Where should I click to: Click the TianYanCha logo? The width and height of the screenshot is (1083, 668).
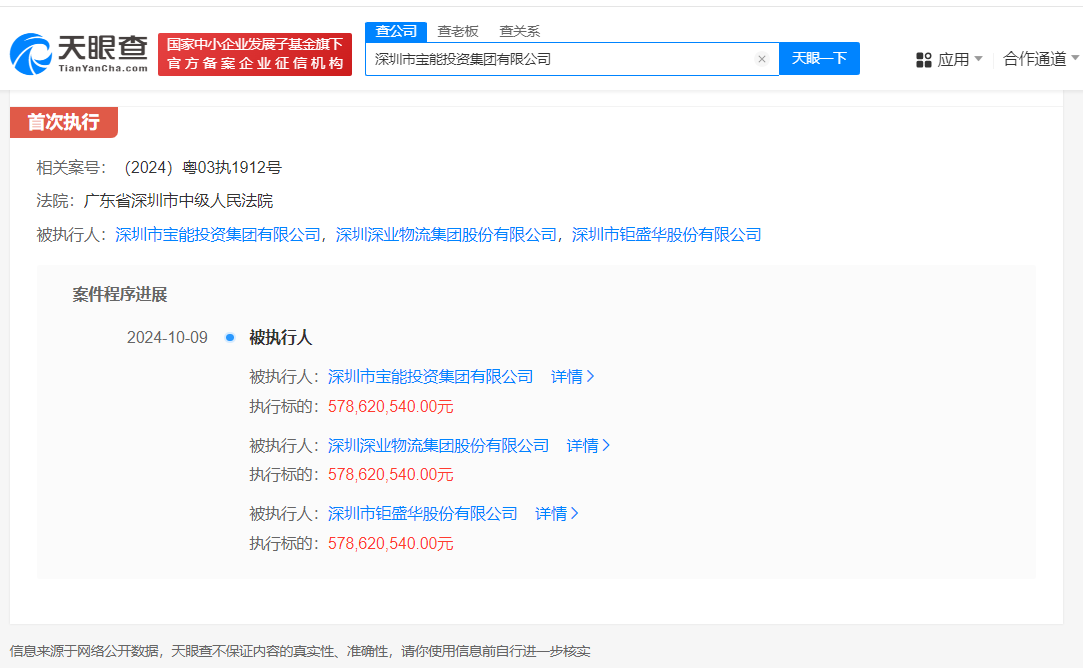[x=79, y=54]
